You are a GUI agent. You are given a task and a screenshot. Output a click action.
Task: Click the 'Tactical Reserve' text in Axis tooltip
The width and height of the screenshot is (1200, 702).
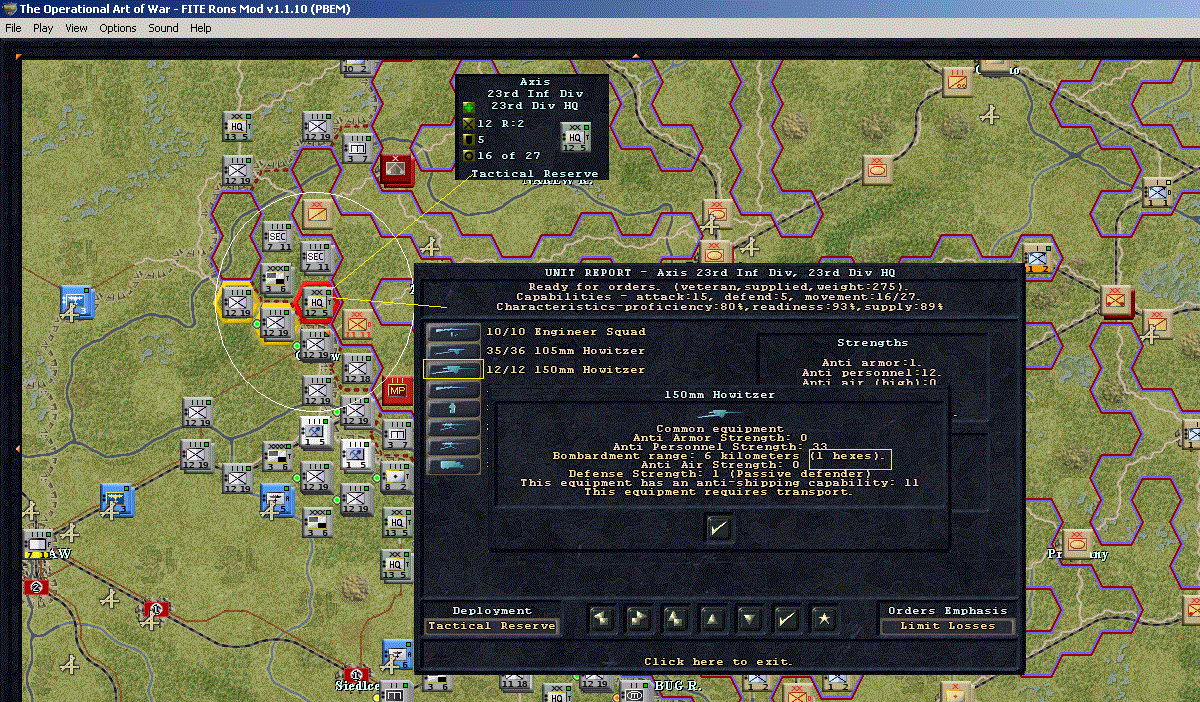click(x=534, y=174)
